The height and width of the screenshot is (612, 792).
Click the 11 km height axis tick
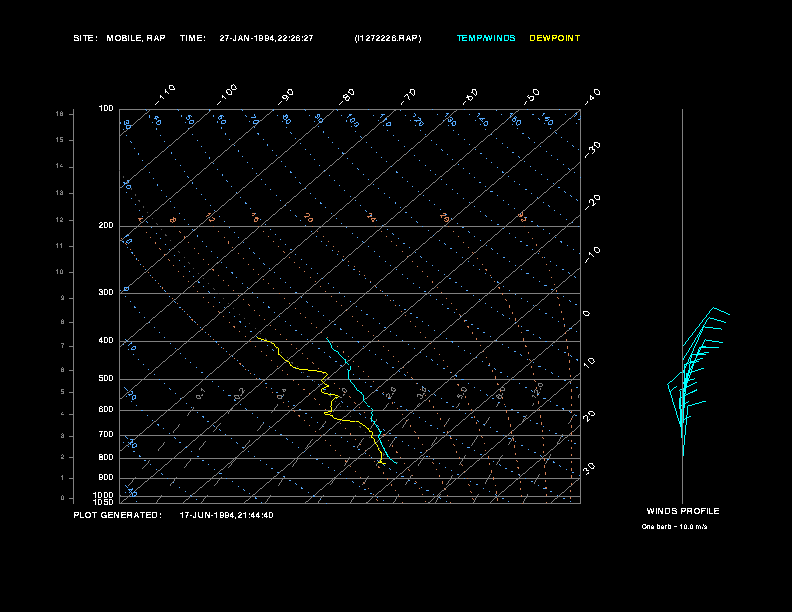pyautogui.click(x=60, y=246)
